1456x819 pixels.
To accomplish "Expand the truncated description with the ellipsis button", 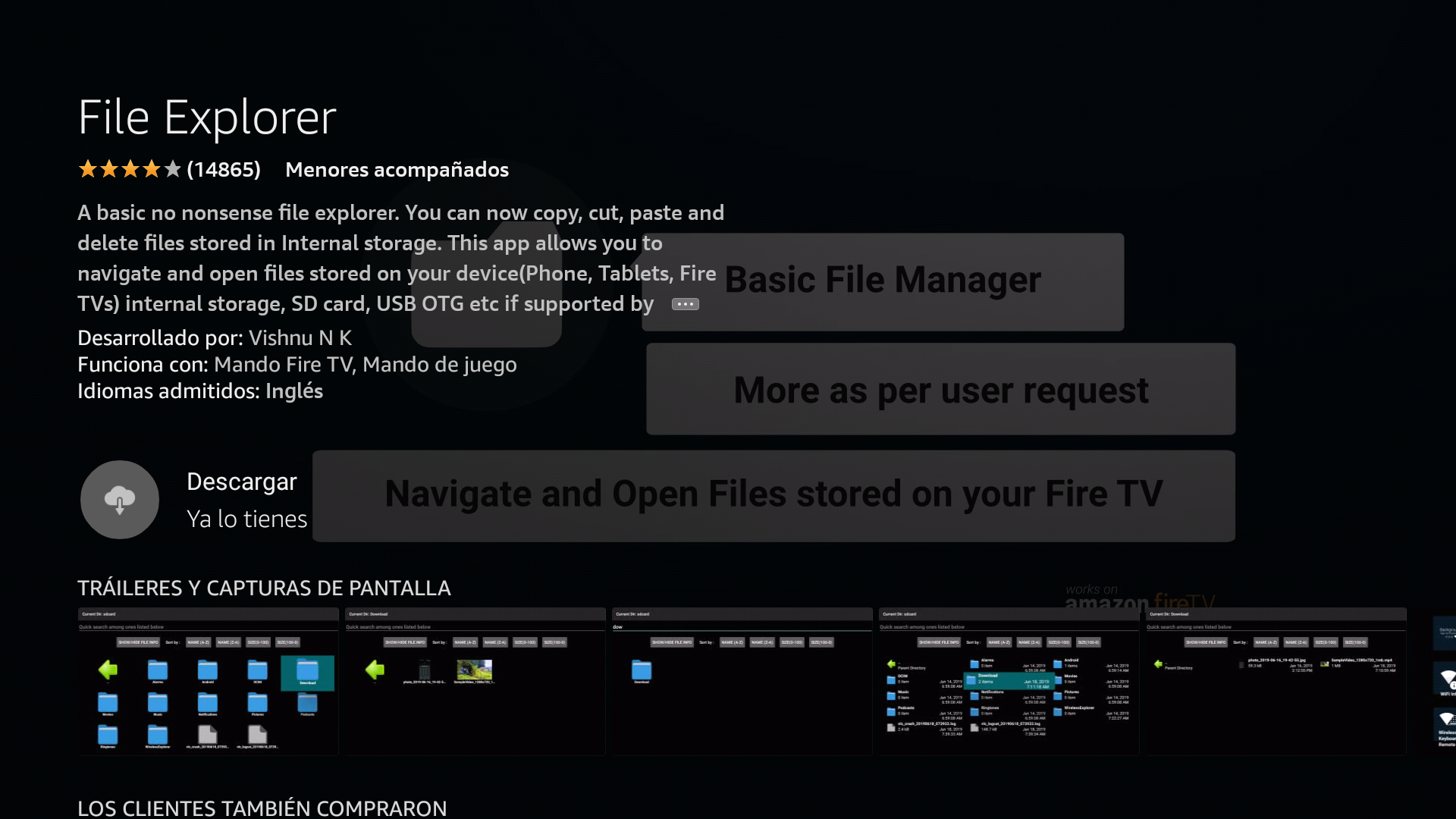I will click(685, 303).
